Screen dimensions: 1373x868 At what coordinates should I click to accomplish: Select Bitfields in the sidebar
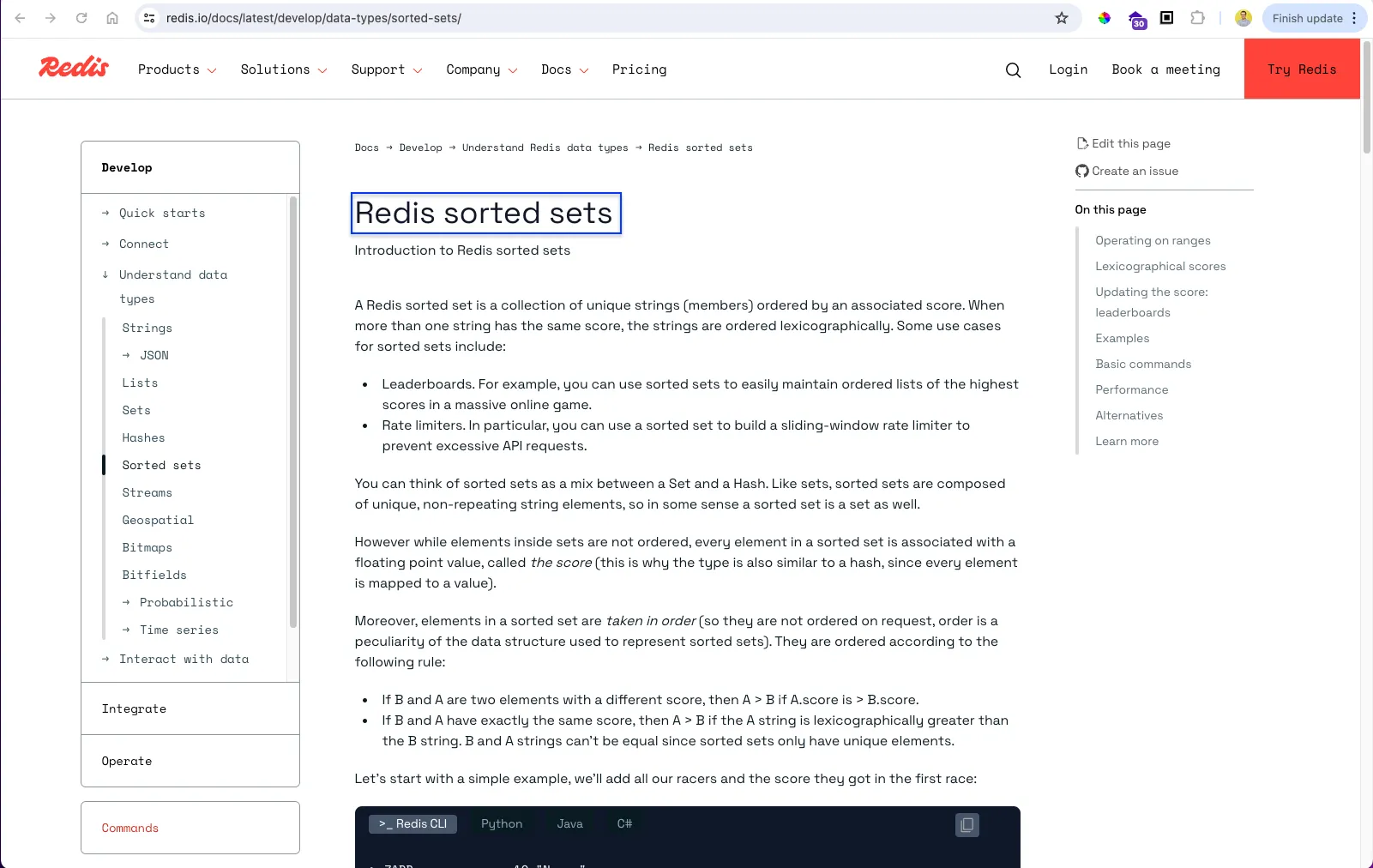[154, 575]
